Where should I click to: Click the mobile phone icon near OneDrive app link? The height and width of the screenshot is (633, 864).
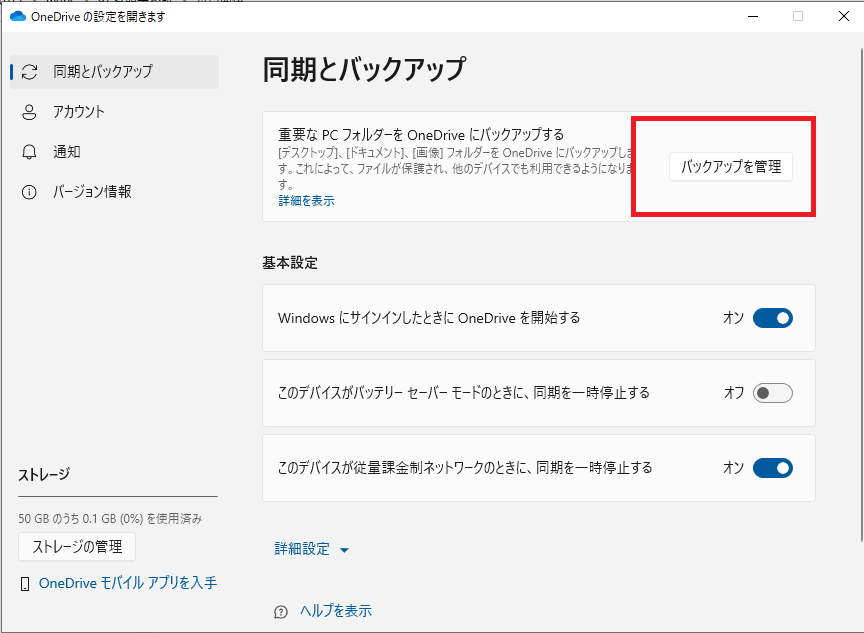[x=25, y=584]
